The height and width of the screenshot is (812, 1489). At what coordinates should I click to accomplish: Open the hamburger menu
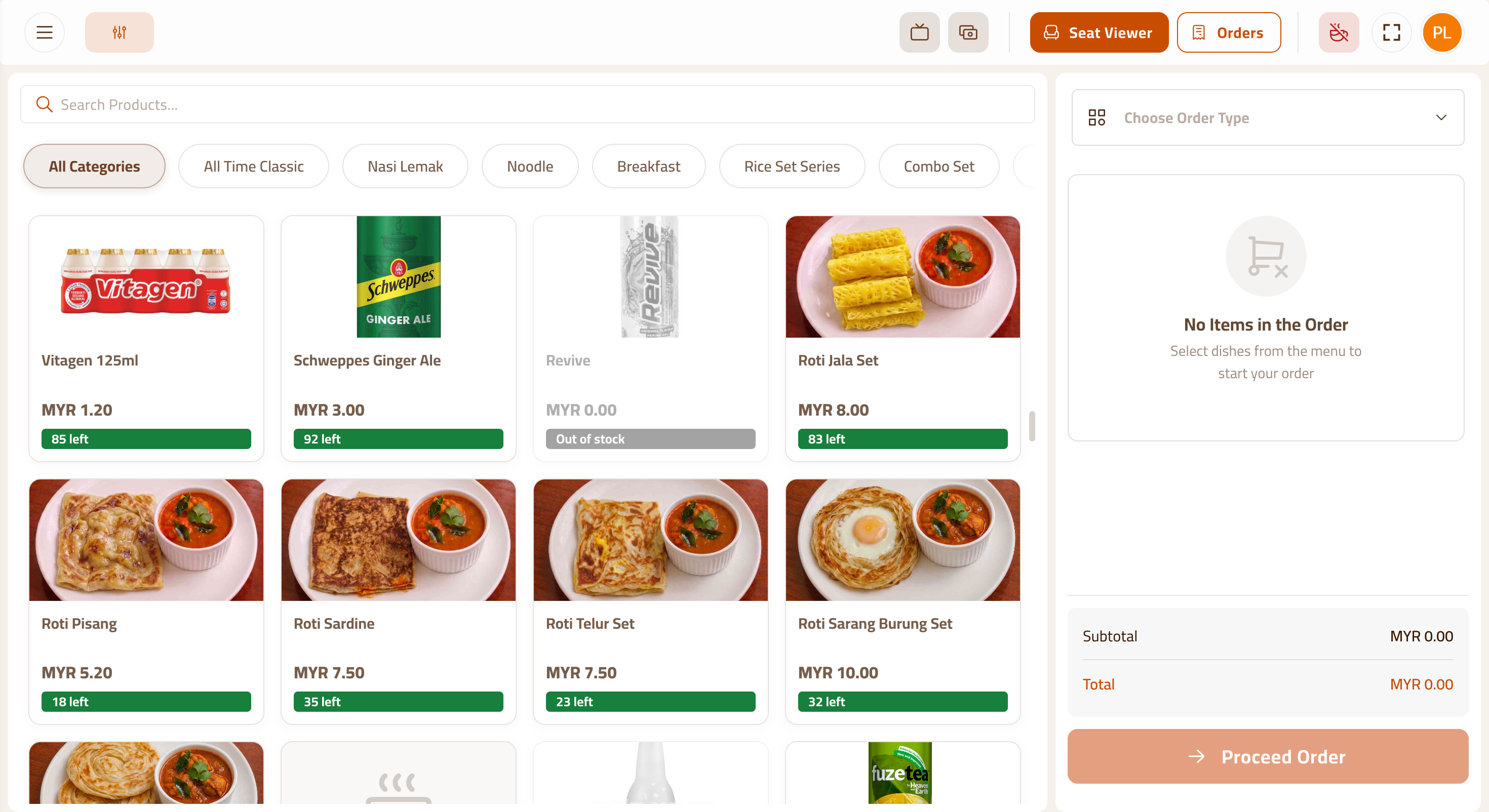(45, 32)
